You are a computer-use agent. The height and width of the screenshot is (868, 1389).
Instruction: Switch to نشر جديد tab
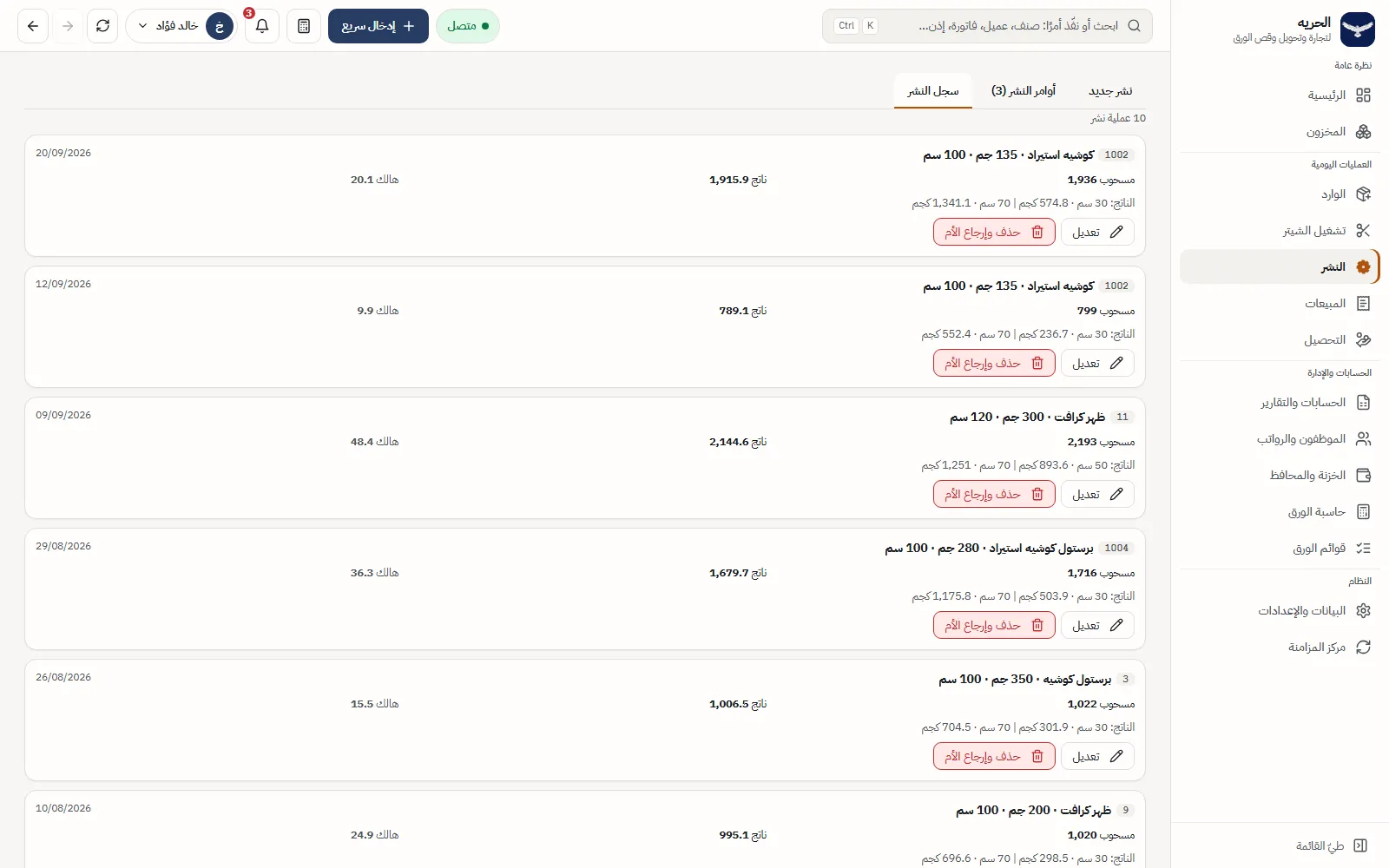point(1110,91)
